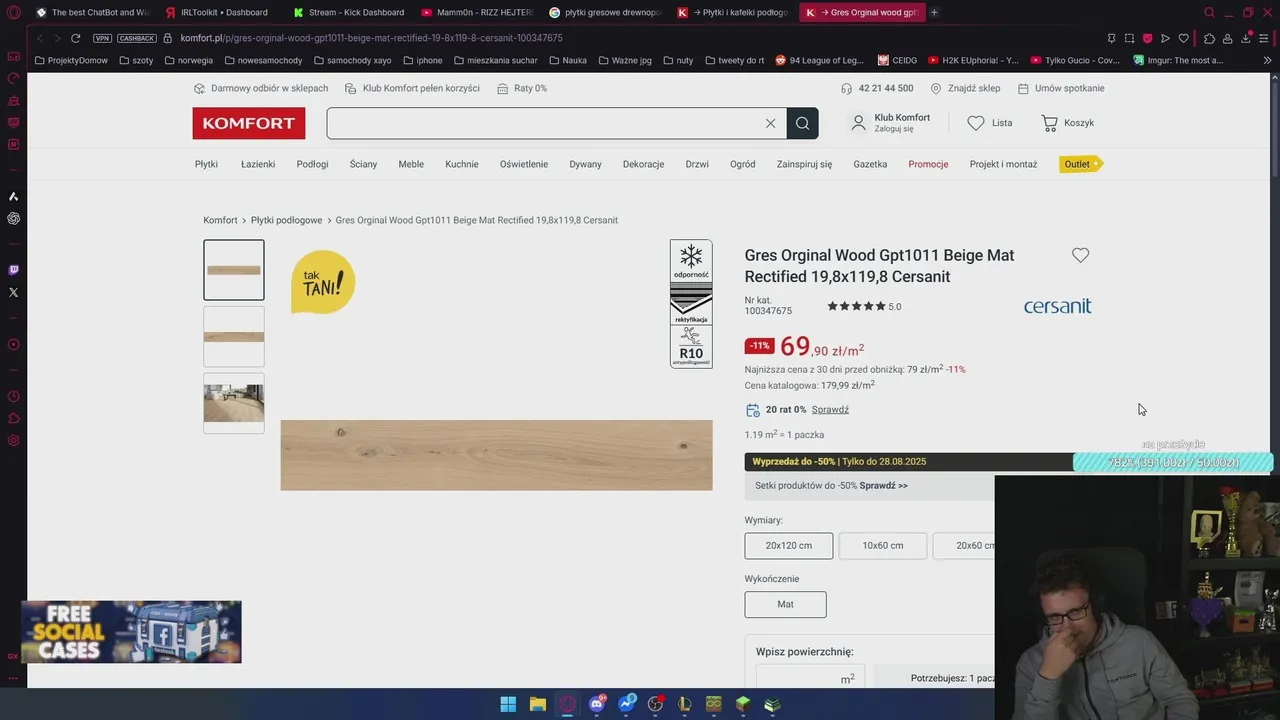The height and width of the screenshot is (720, 1280).
Task: Open Twitch from Opera sidebar
Action: [13, 270]
